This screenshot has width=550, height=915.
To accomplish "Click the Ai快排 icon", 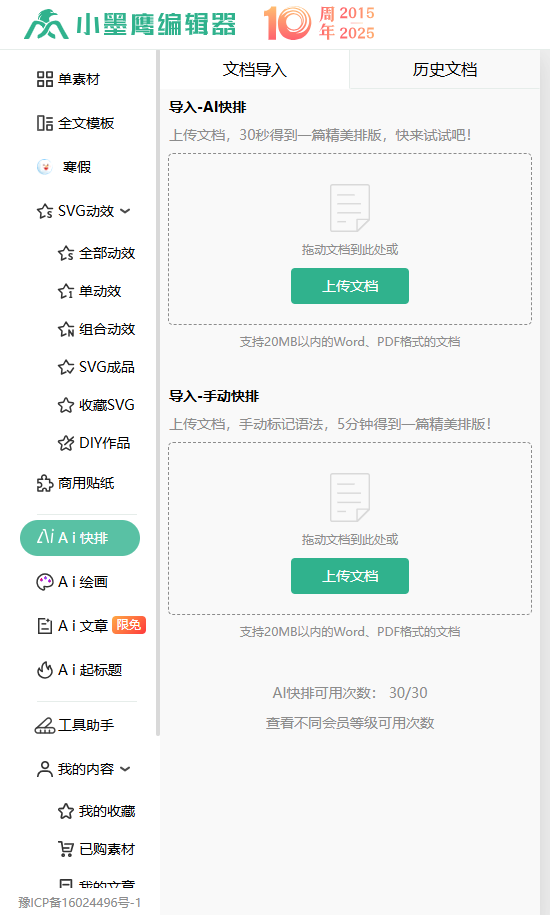I will pos(45,537).
